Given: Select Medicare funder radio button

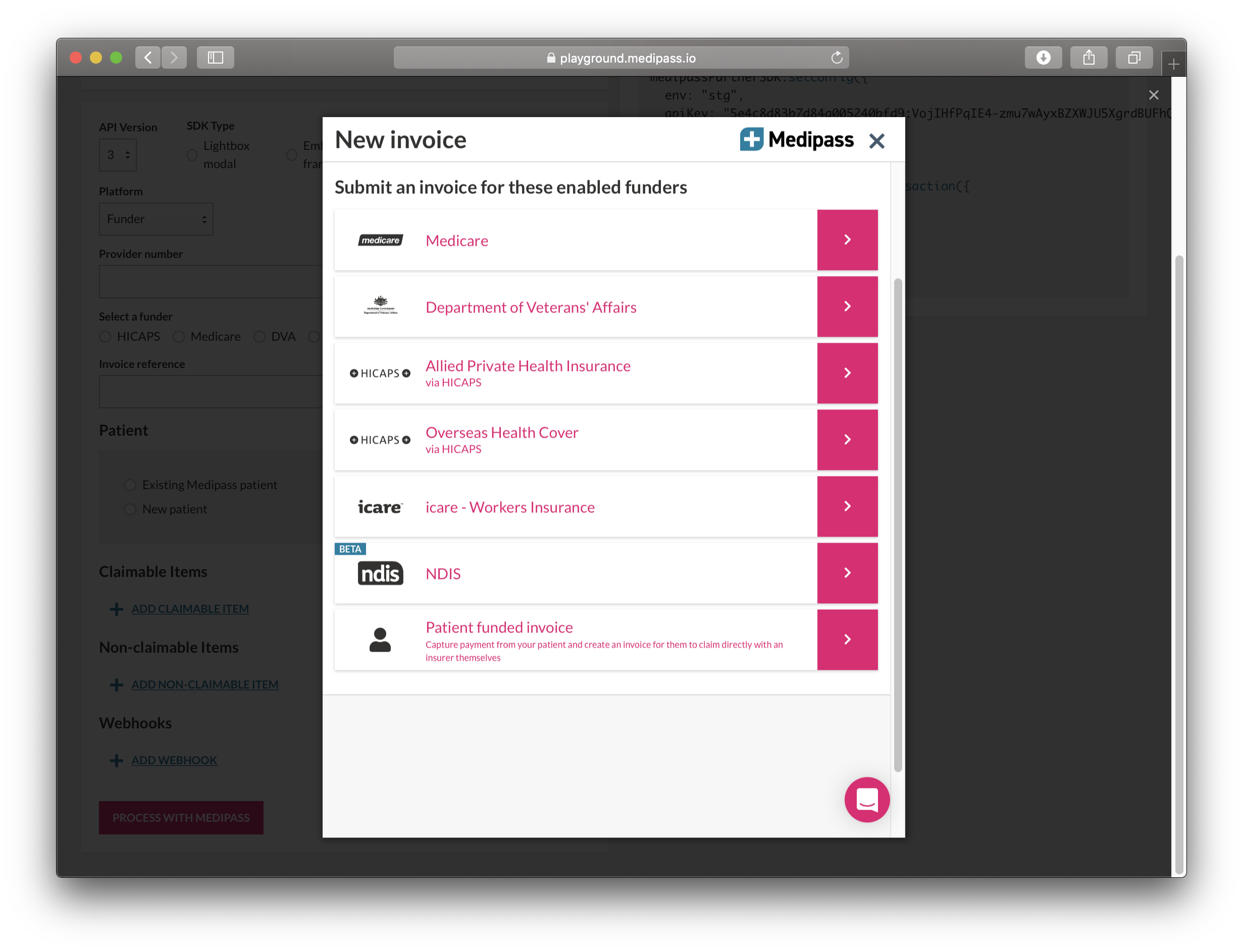Looking at the screenshot, I should tap(179, 337).
